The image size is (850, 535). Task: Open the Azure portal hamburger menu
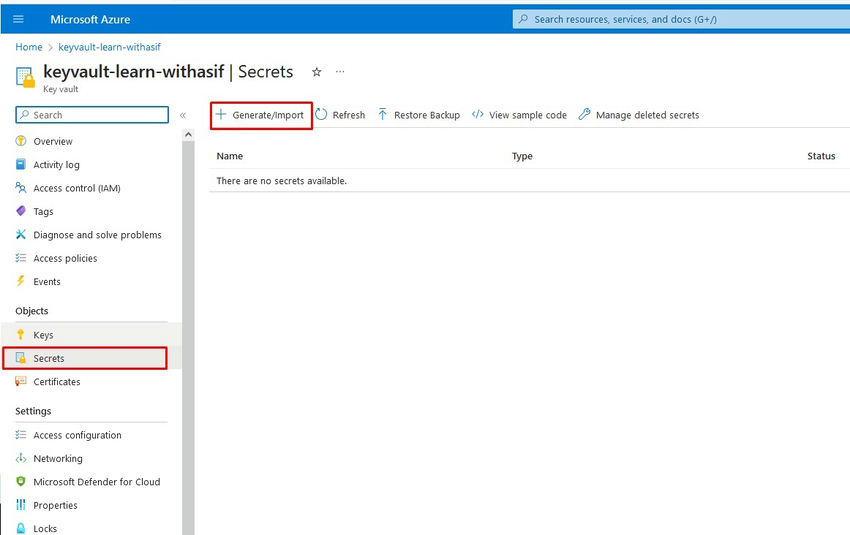tap(18, 20)
